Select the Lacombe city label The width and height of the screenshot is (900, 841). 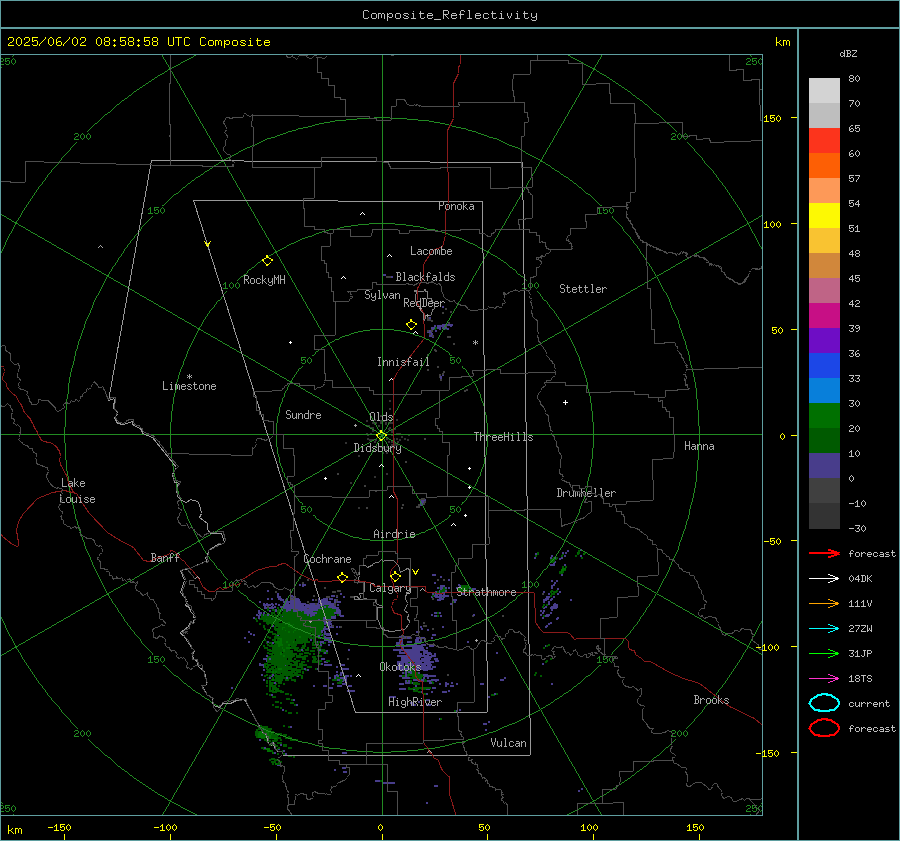click(x=431, y=251)
